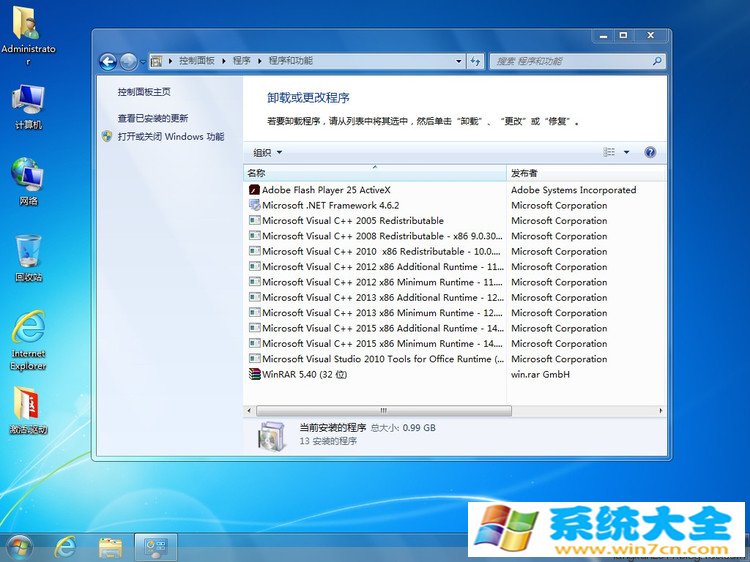Open the 计算机 desktop icon
The image size is (750, 562).
(28, 107)
